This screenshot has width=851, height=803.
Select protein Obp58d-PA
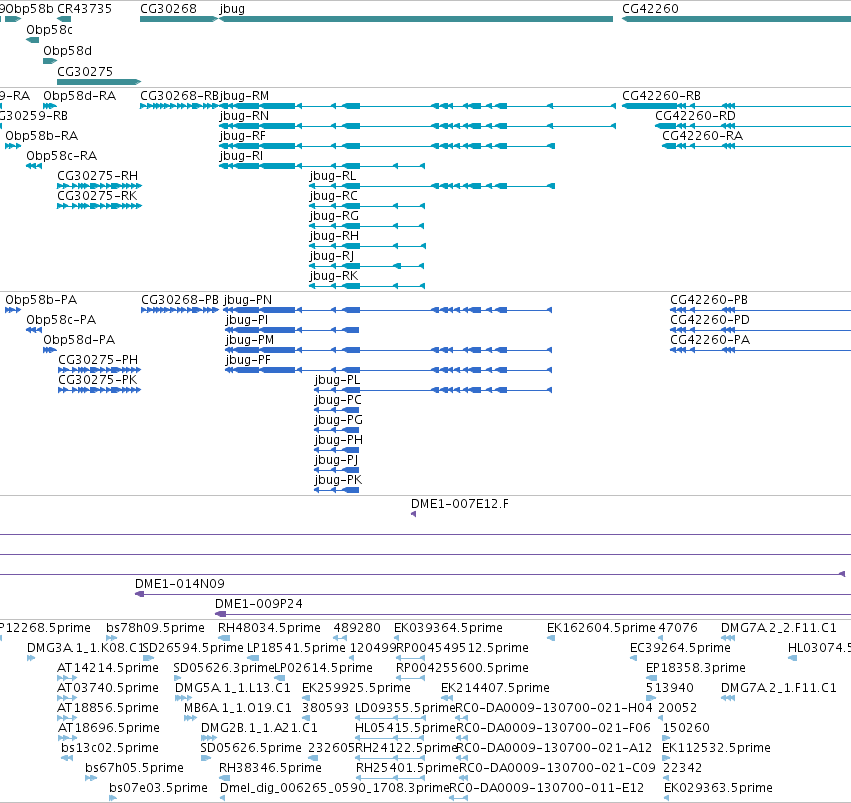[x=50, y=350]
